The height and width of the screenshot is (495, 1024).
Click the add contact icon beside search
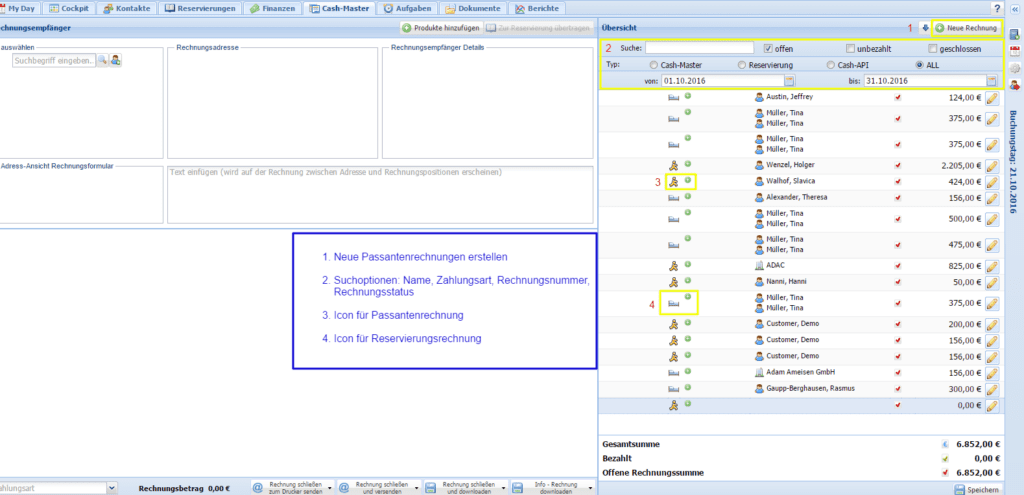point(116,61)
